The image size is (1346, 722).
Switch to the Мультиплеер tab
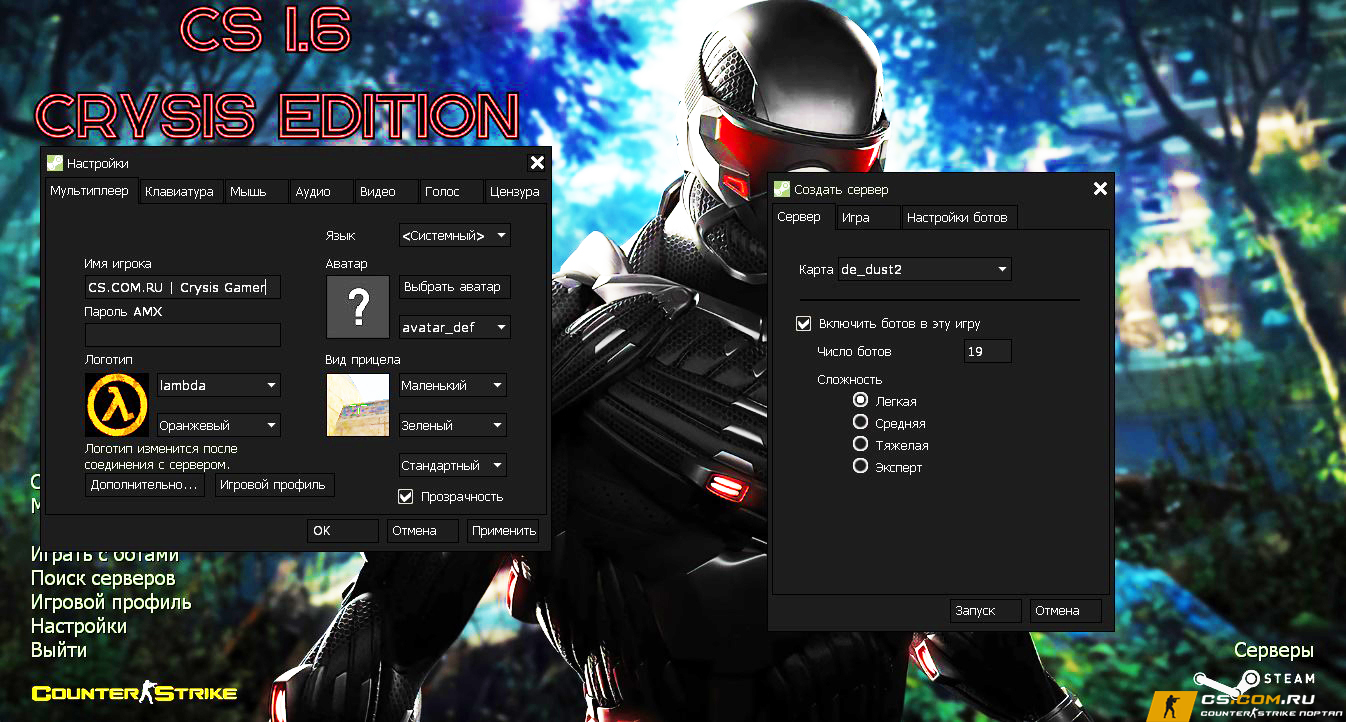pyautogui.click(x=89, y=190)
